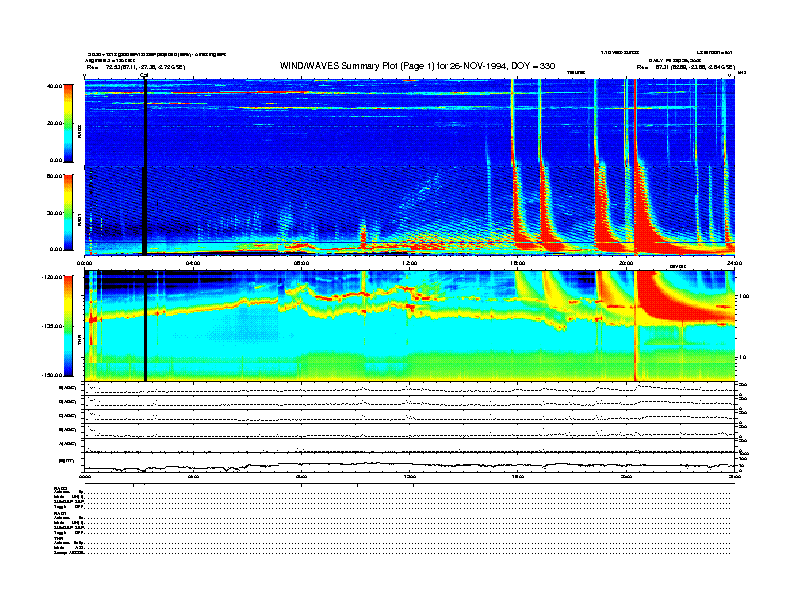Click 20:00 tick label under the RAD1 spectrogram
This screenshot has height=612, width=792.
coord(626,263)
